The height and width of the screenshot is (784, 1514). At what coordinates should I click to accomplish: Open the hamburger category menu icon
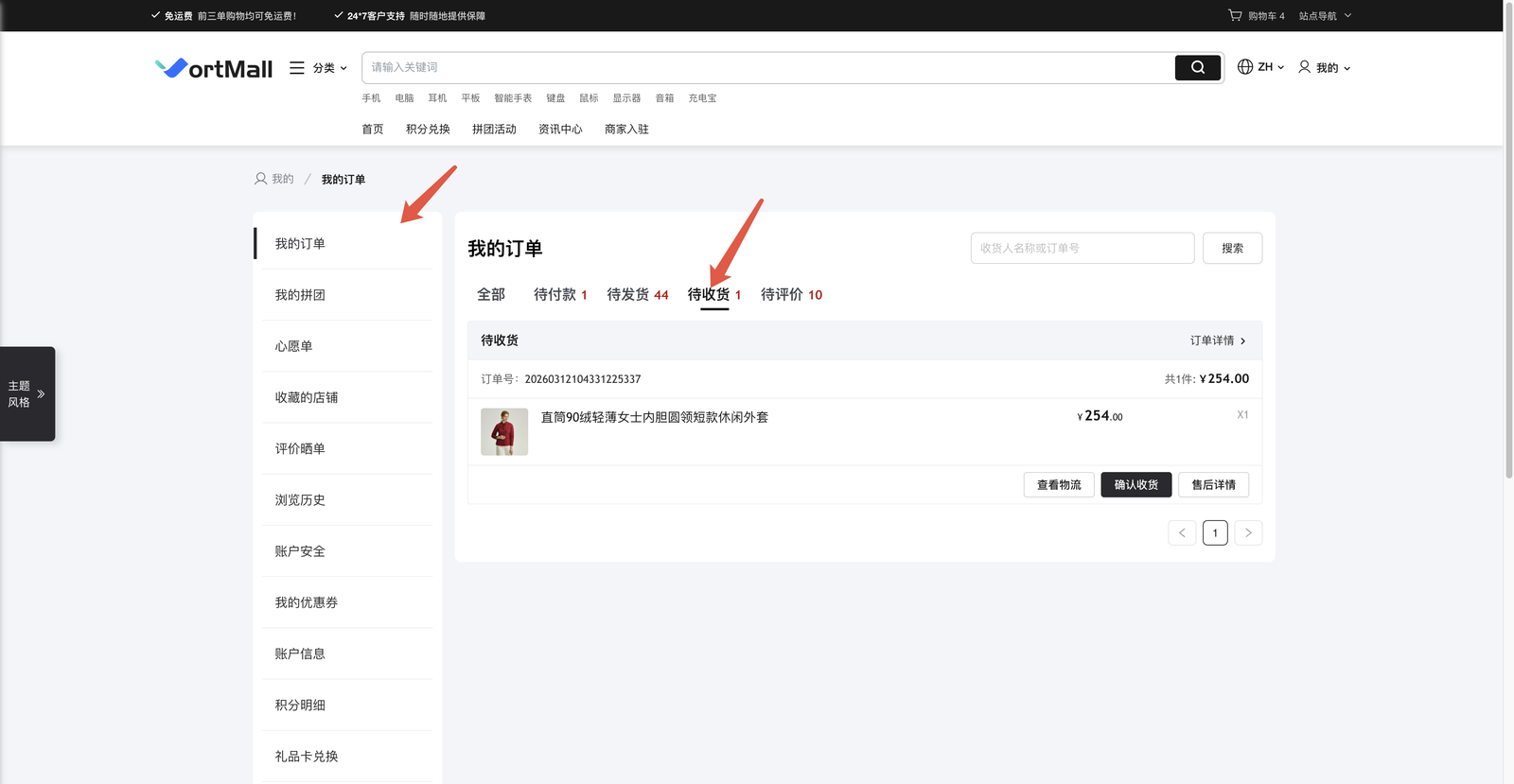[x=297, y=68]
